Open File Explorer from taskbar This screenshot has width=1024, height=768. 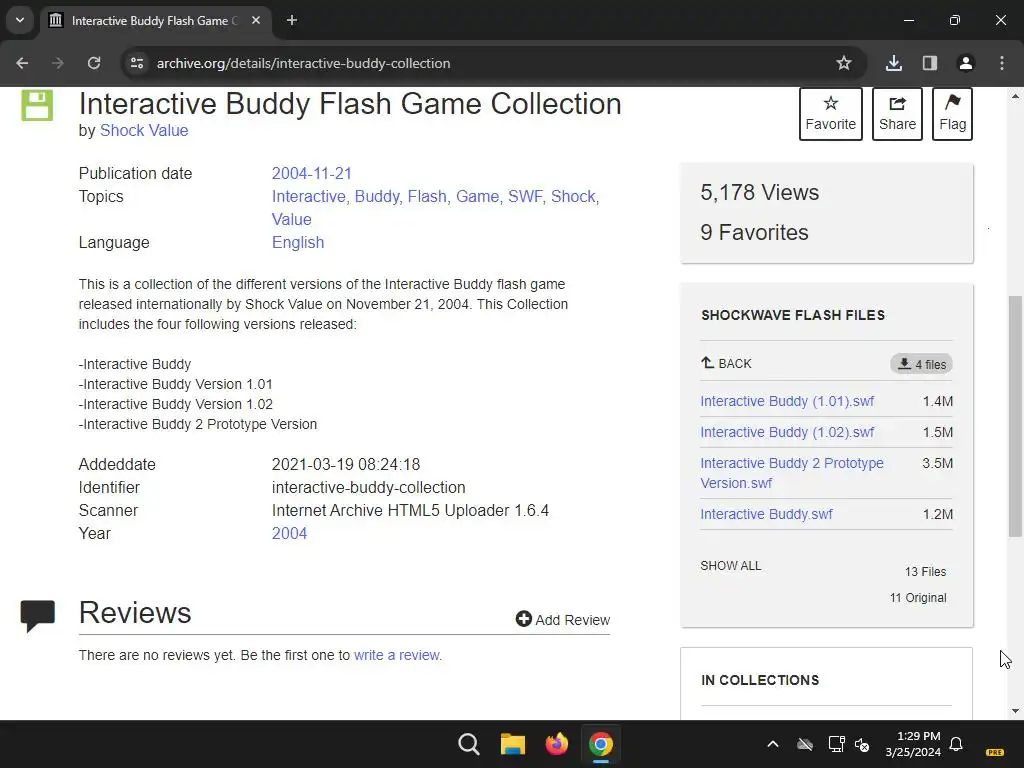coord(513,744)
